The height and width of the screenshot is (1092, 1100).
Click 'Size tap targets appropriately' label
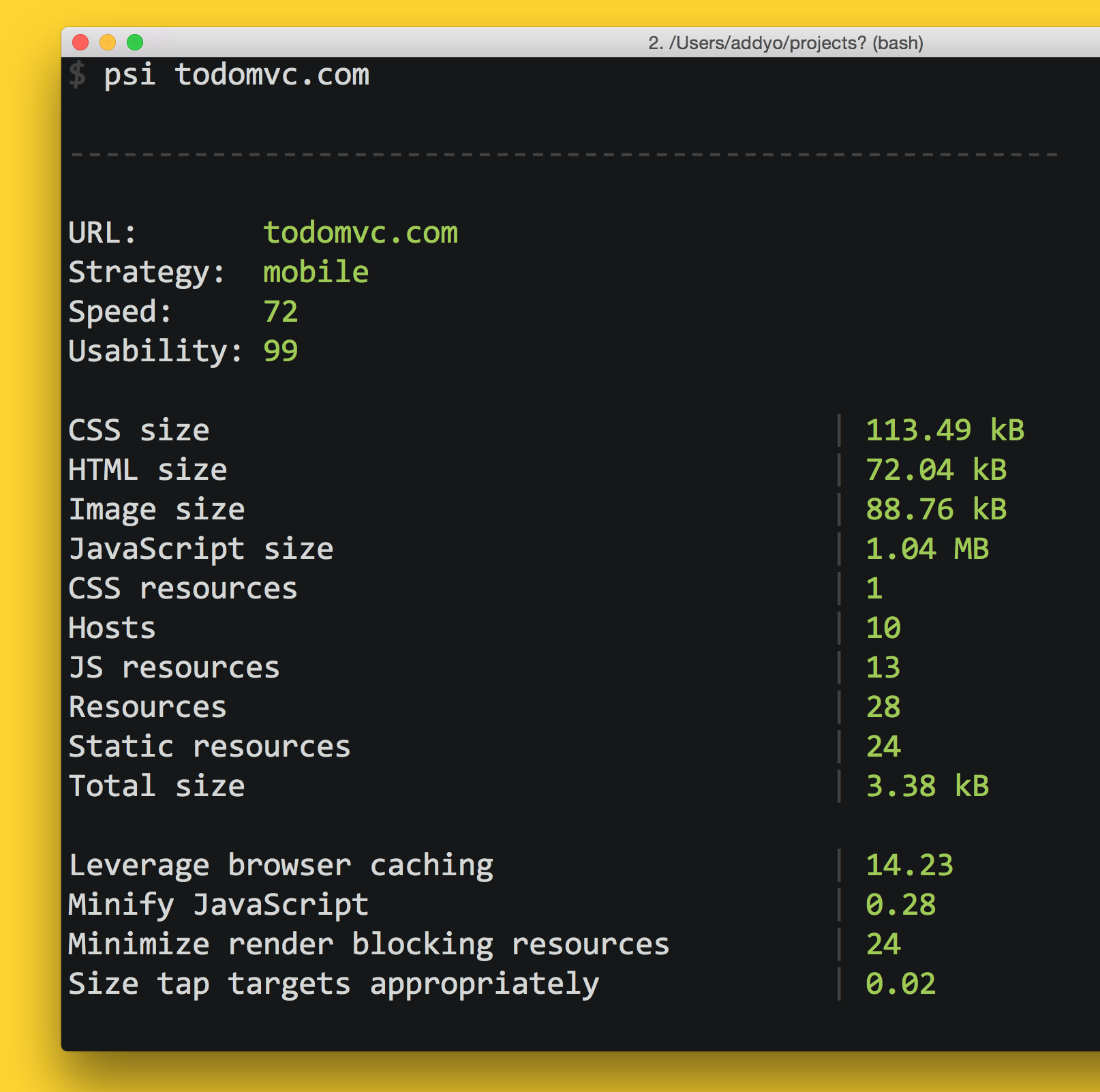click(334, 985)
